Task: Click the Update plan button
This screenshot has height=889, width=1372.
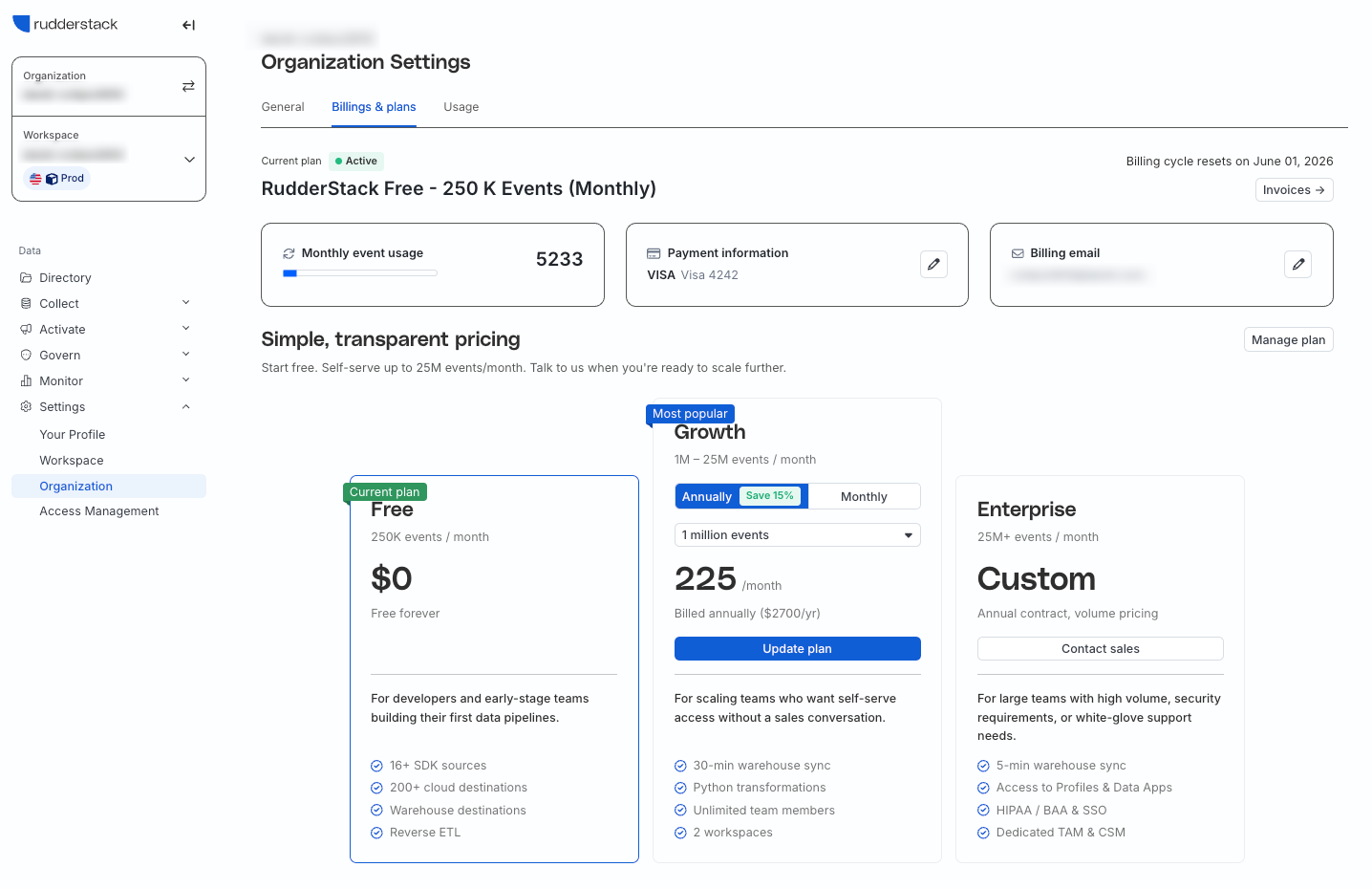Action: coord(797,649)
